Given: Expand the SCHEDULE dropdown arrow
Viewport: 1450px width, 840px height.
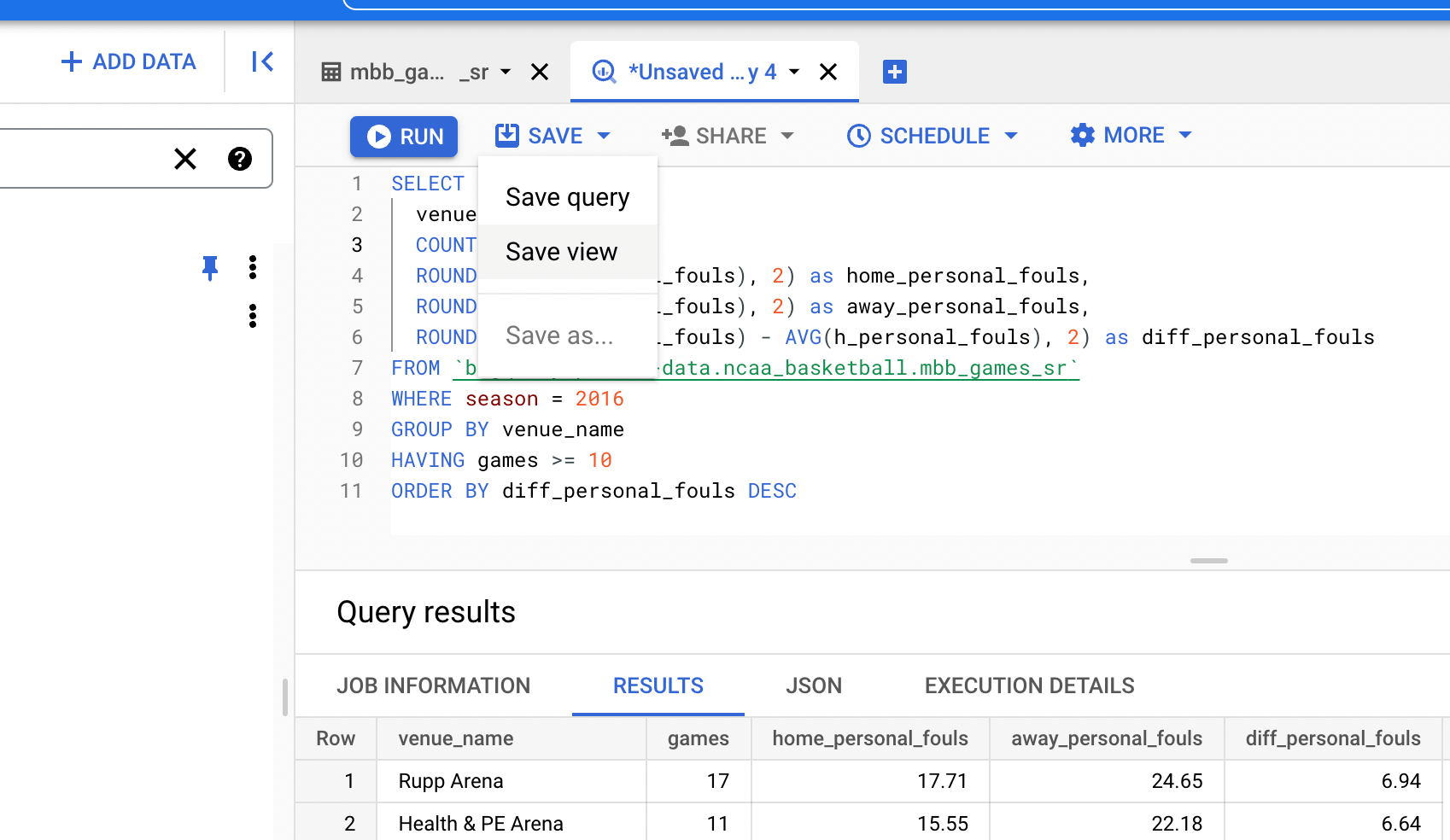Looking at the screenshot, I should point(1011,136).
